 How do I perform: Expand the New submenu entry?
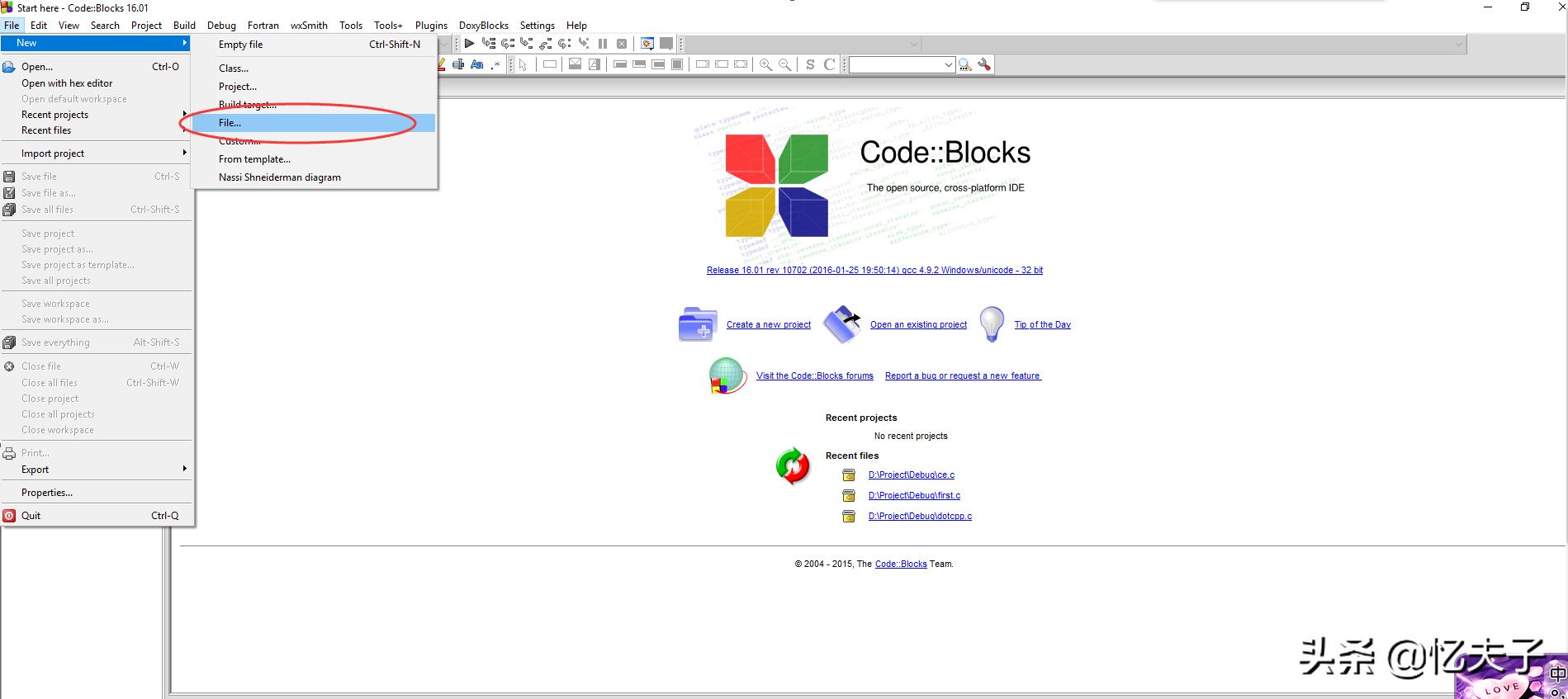[96, 43]
